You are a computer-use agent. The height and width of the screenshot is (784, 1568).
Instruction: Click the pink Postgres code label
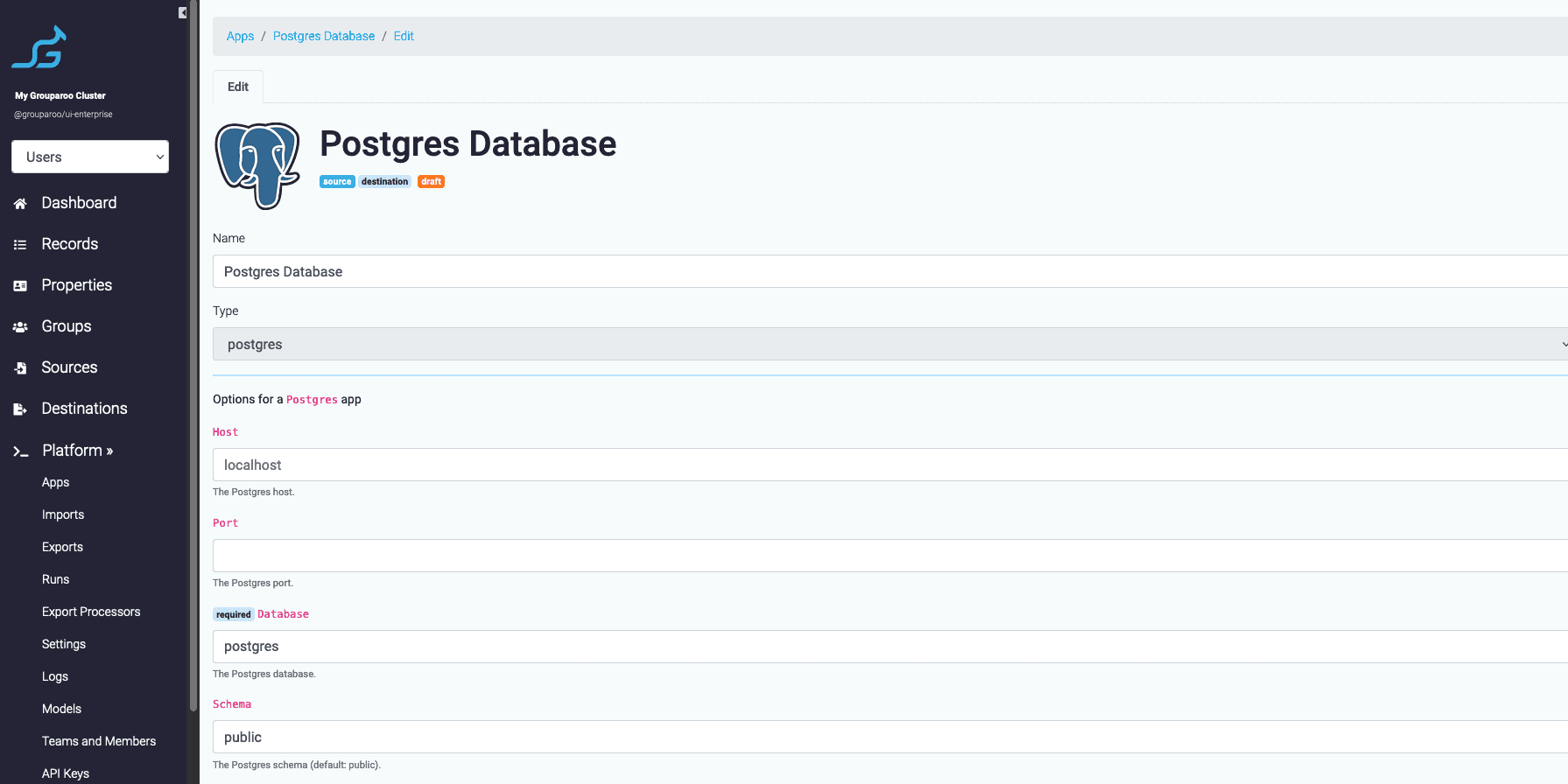(x=312, y=400)
